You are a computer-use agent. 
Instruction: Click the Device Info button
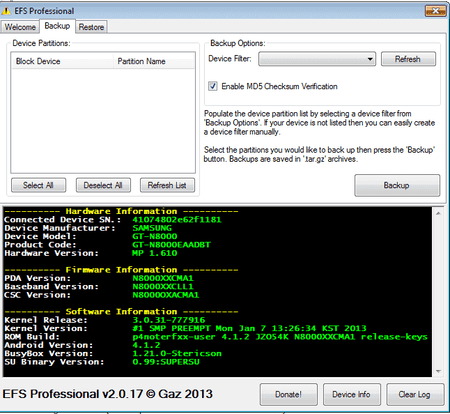[x=351, y=394]
